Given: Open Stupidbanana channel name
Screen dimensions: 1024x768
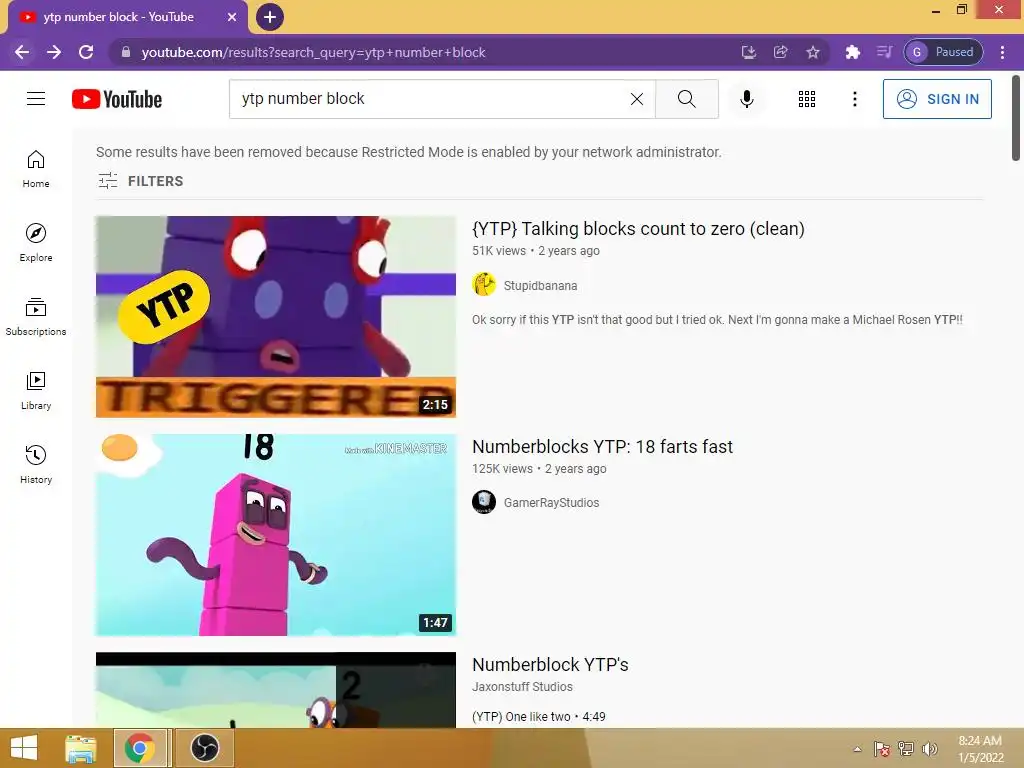Looking at the screenshot, I should click(x=540, y=285).
